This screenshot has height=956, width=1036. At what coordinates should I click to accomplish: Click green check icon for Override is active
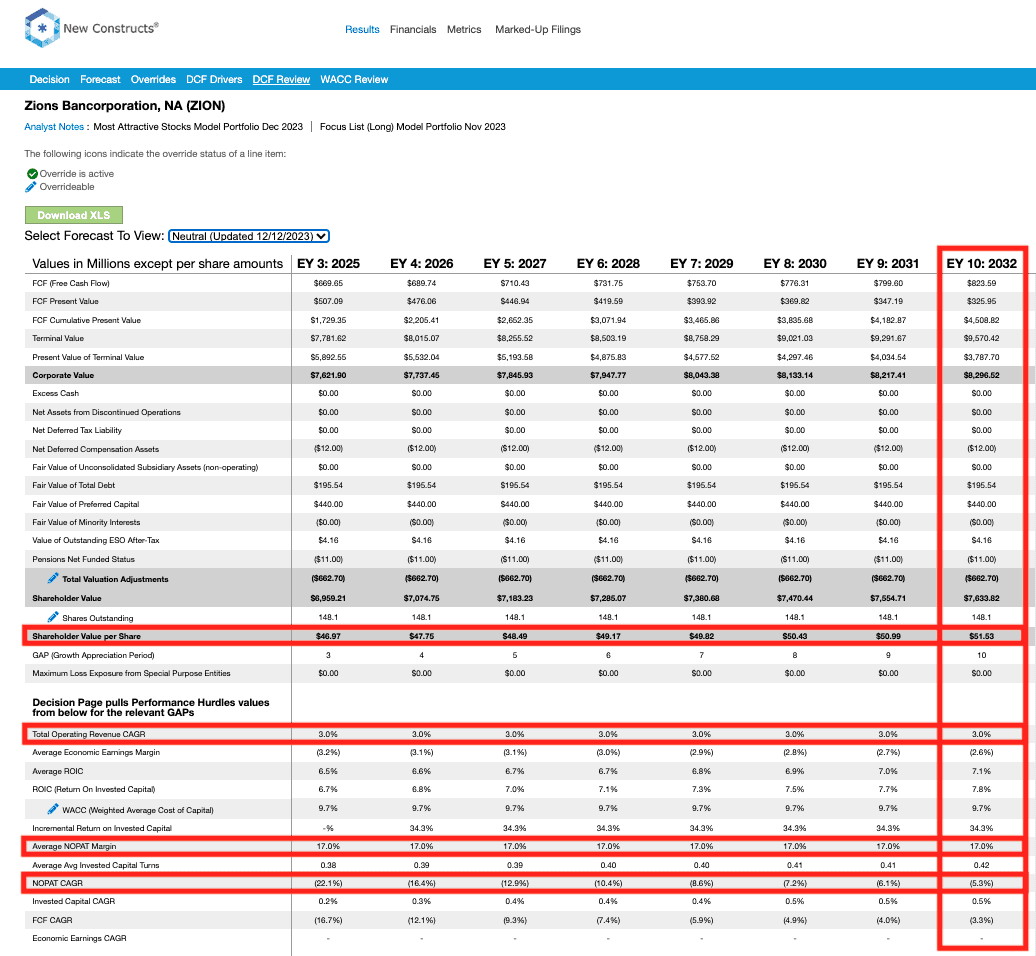[x=32, y=174]
